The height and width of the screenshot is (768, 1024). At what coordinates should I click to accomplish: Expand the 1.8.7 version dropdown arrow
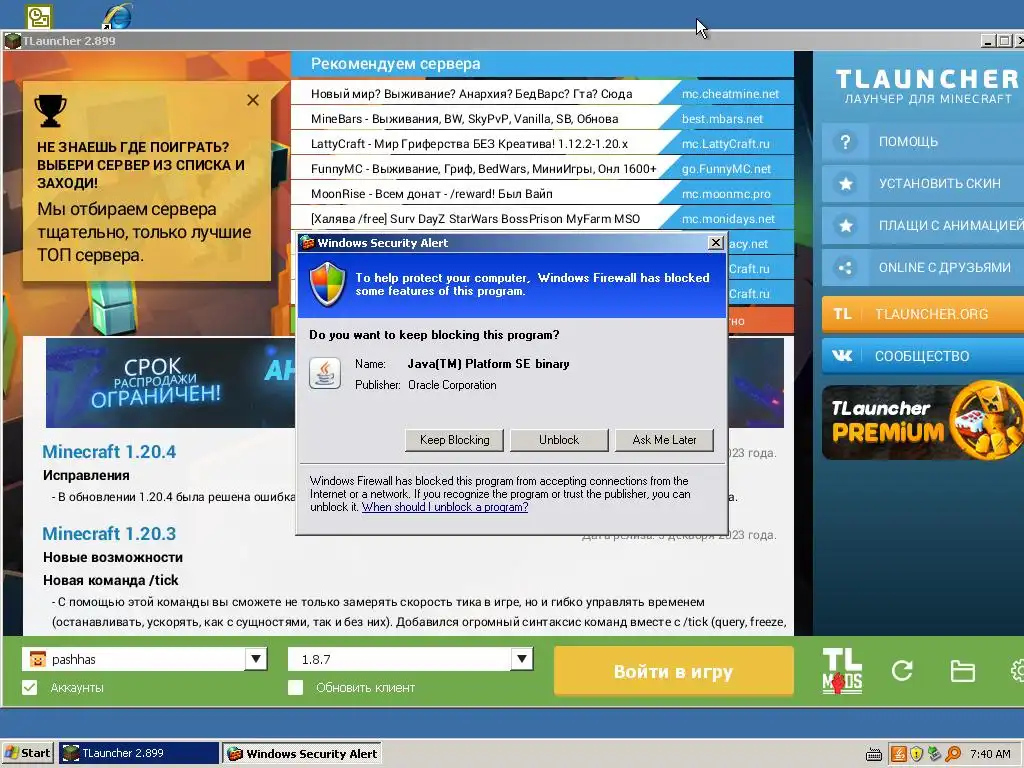pos(522,659)
